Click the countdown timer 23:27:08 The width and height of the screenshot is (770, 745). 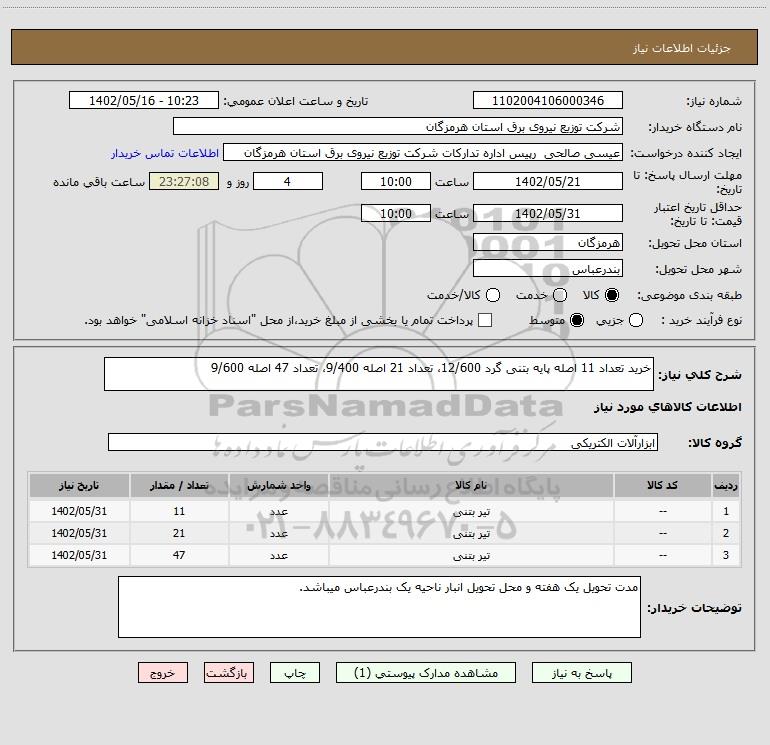coord(184,181)
